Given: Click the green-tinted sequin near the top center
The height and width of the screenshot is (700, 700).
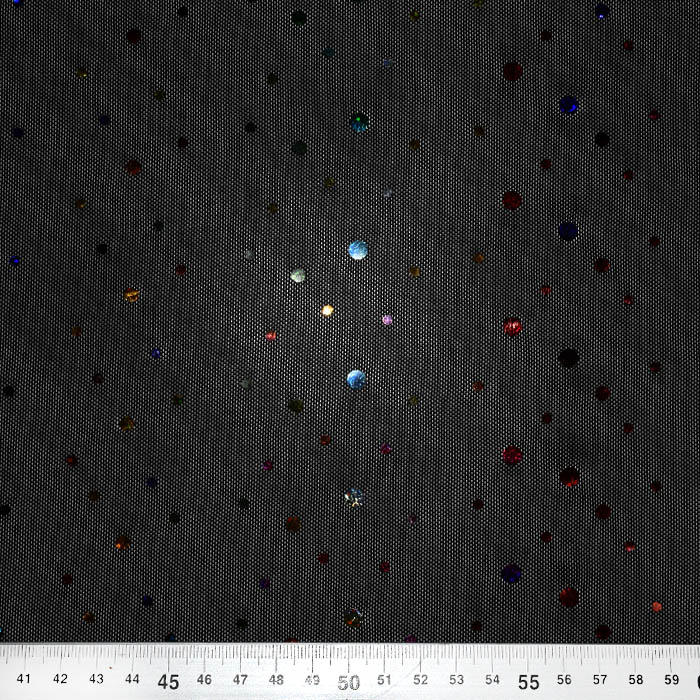Looking at the screenshot, I should point(359,122).
